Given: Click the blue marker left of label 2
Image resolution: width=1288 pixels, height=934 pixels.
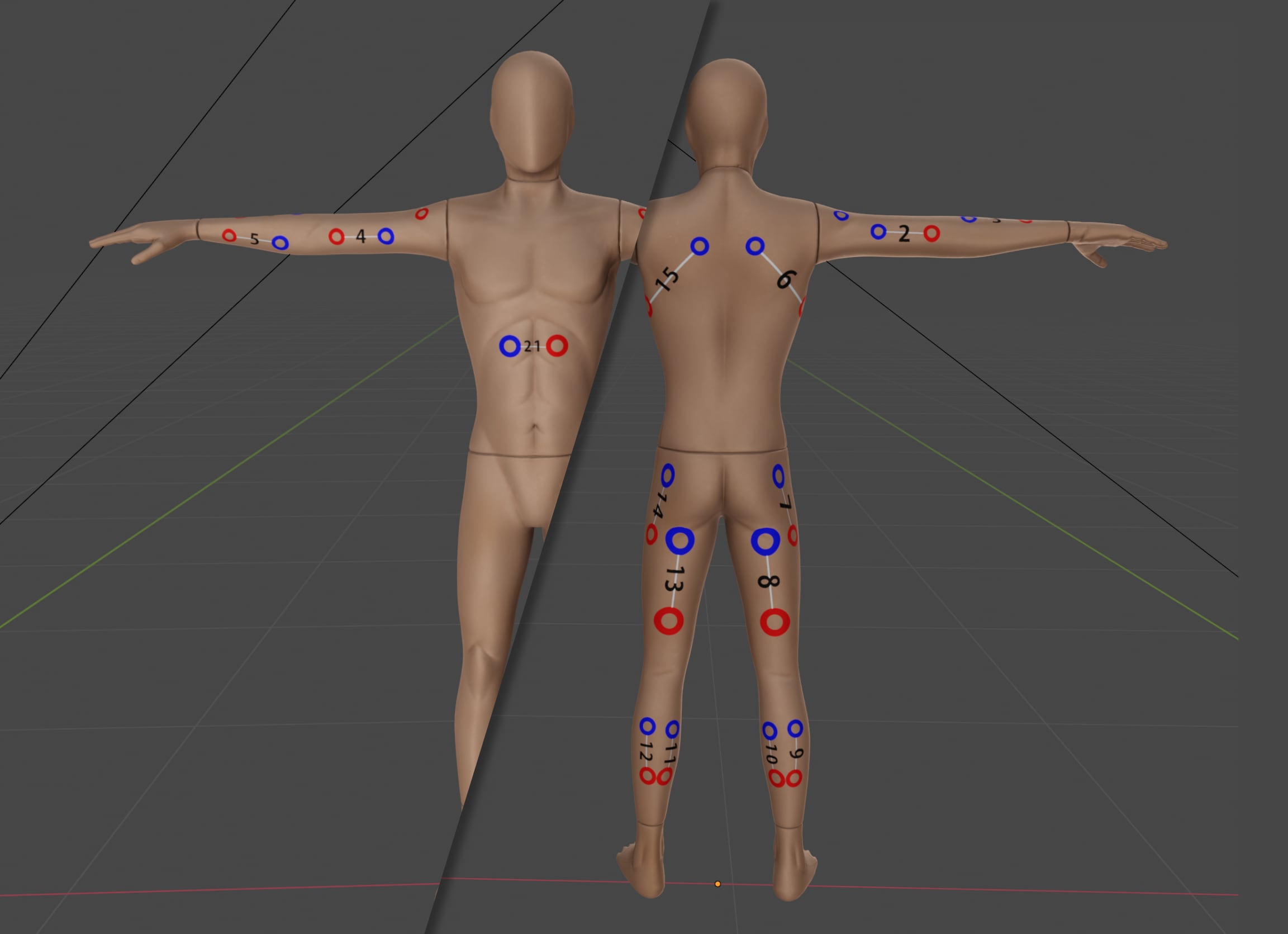Looking at the screenshot, I should coord(878,231).
